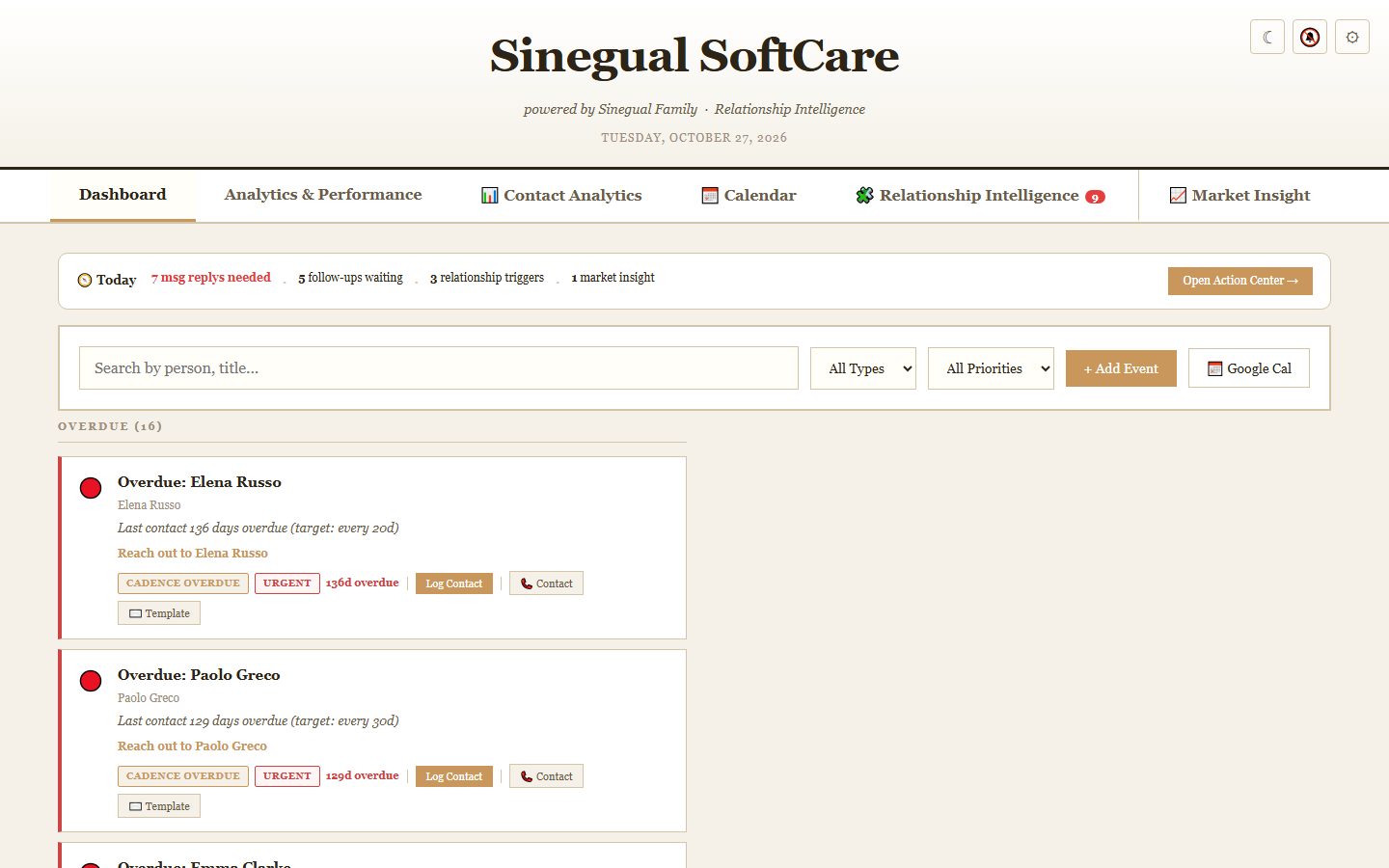Click the red 9 notification badge

point(1095,197)
